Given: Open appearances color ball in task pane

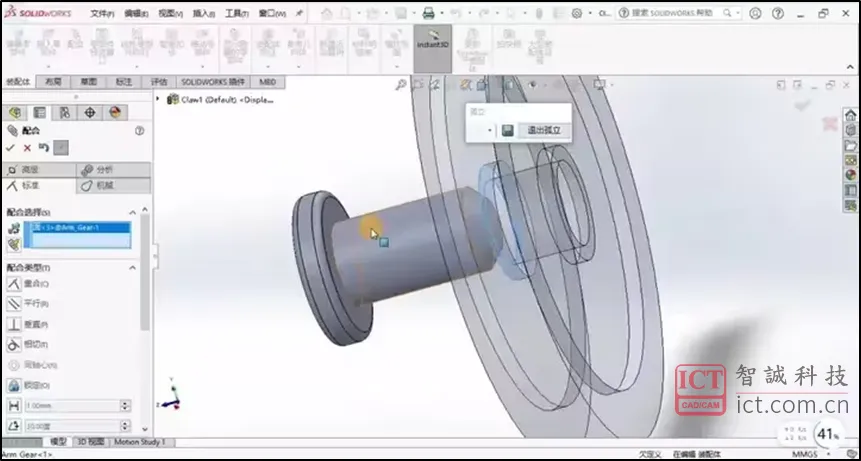Looking at the screenshot, I should tap(851, 175).
